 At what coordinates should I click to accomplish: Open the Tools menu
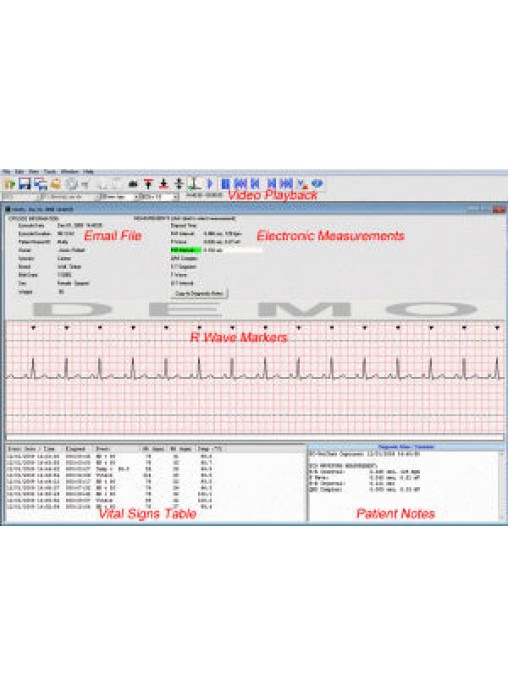[50, 172]
